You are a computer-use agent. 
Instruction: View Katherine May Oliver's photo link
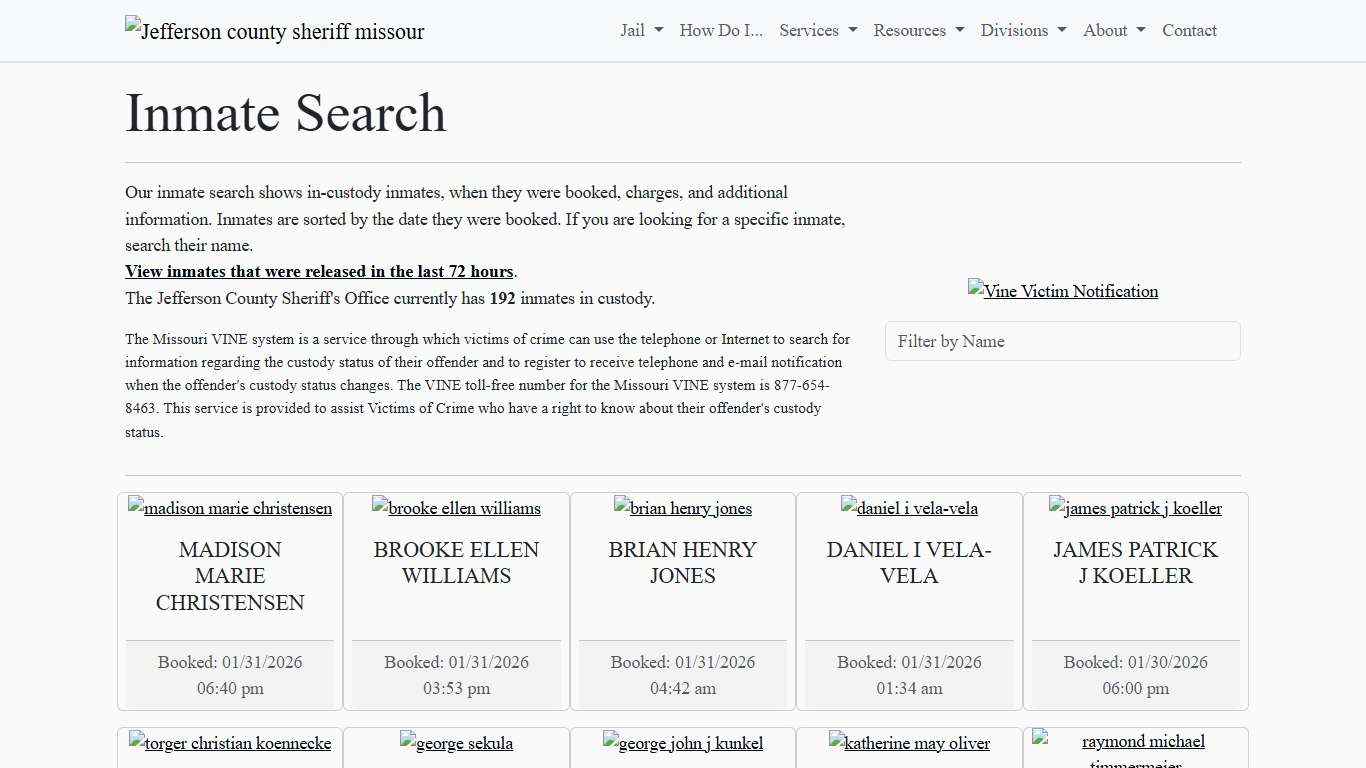pyautogui.click(x=909, y=743)
